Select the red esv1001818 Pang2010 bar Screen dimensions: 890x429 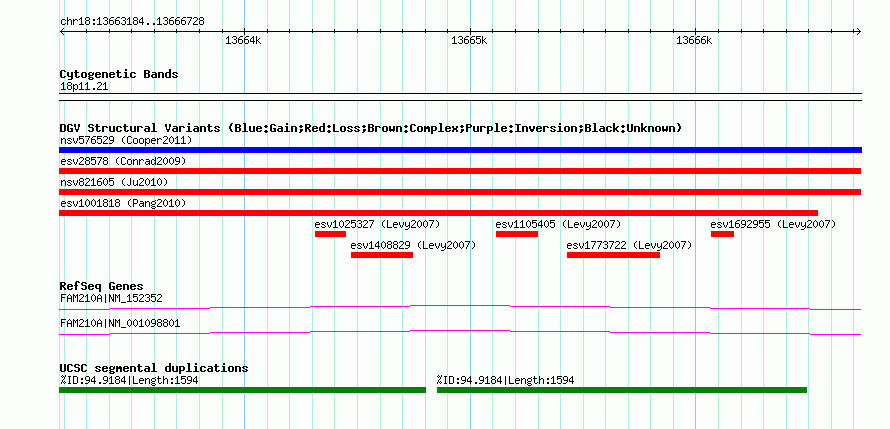(x=438, y=213)
